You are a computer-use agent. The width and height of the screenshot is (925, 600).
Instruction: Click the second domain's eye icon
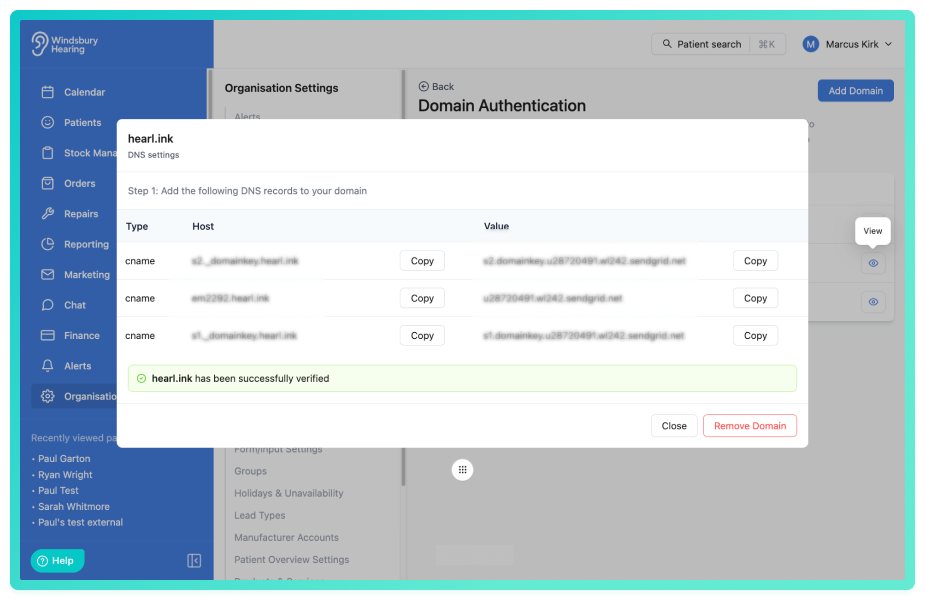873,302
